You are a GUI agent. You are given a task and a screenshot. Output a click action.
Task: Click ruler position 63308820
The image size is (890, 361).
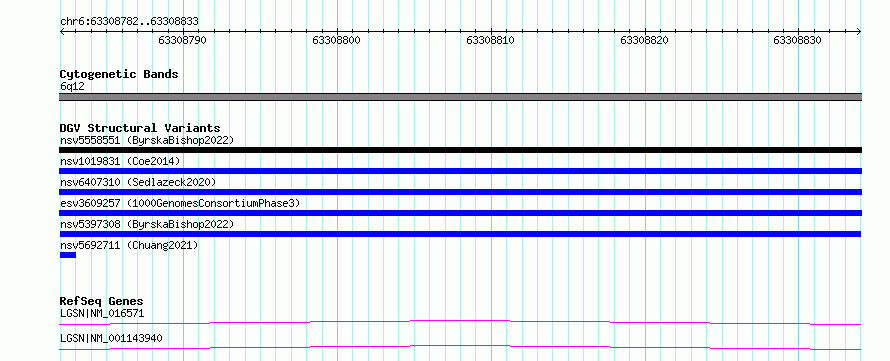[x=644, y=40]
